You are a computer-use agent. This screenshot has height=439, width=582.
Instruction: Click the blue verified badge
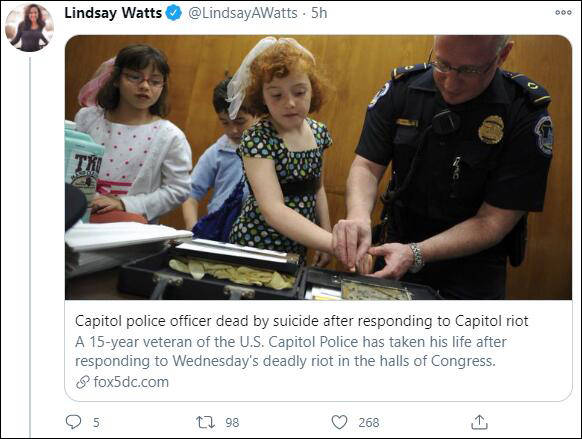coord(173,13)
